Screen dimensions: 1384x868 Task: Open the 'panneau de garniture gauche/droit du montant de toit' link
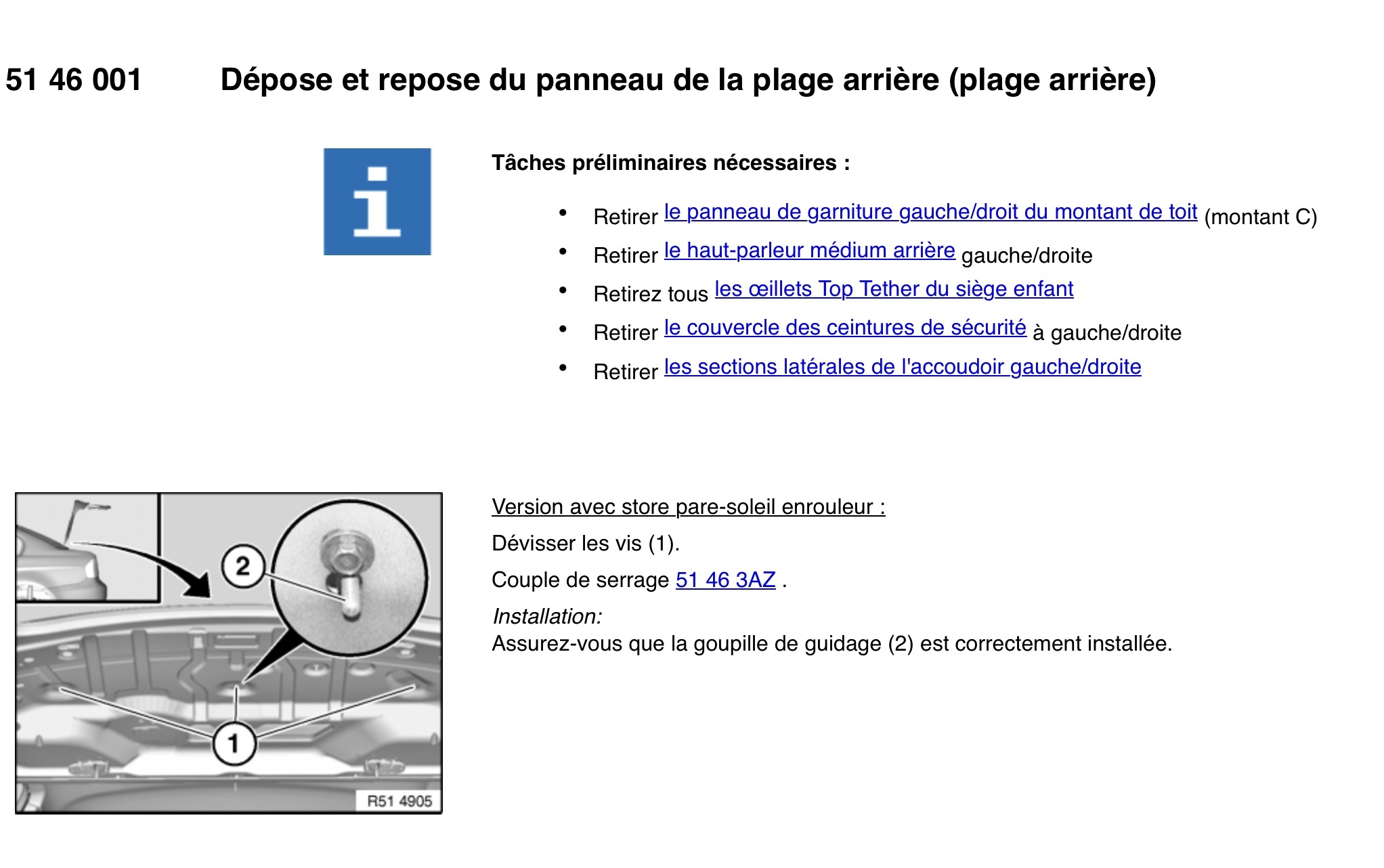coord(930,212)
